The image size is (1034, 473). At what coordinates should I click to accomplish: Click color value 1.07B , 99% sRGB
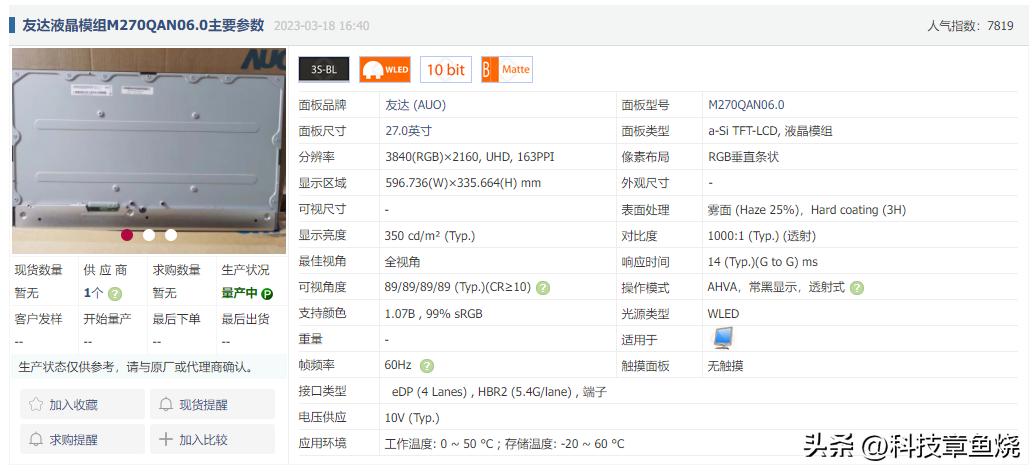pyautogui.click(x=434, y=314)
